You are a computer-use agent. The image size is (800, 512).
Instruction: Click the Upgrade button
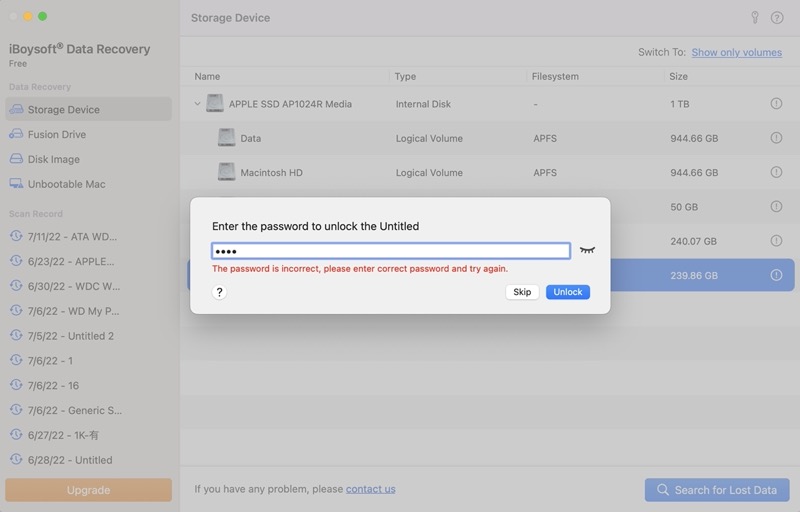(x=88, y=490)
